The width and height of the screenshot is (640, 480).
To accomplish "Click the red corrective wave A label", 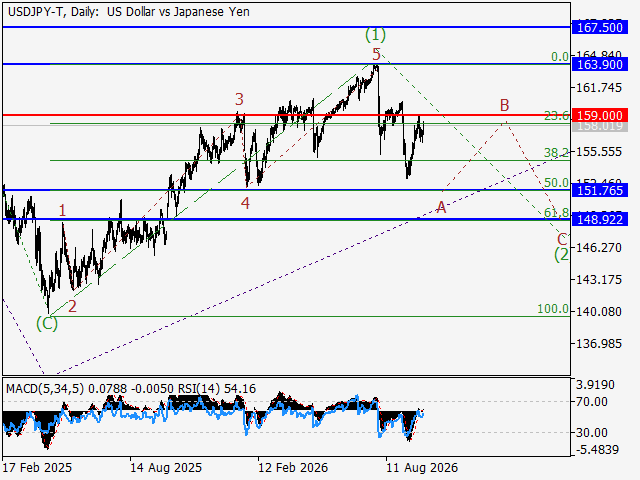I will (441, 208).
